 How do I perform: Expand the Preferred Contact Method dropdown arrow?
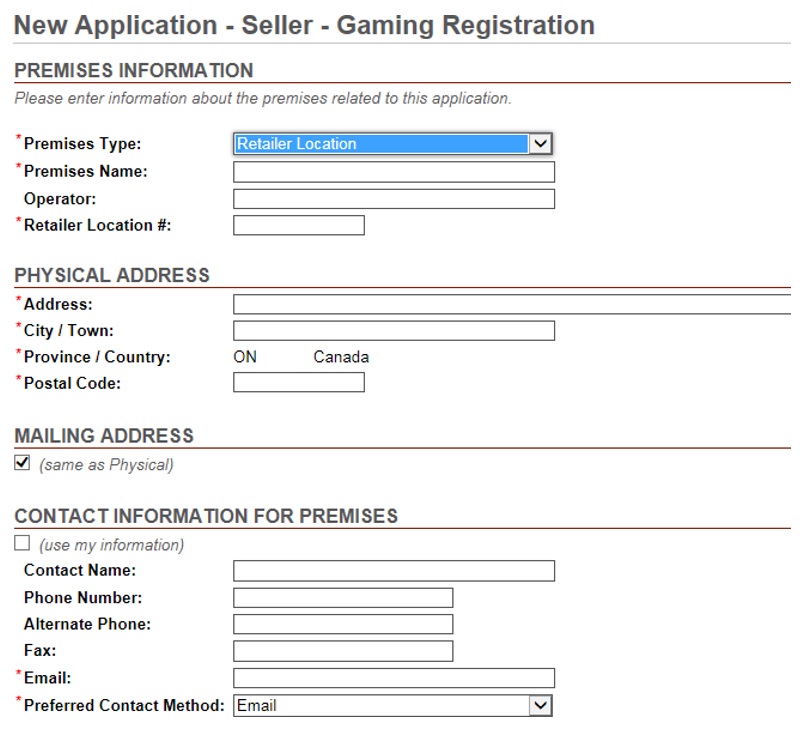click(540, 705)
